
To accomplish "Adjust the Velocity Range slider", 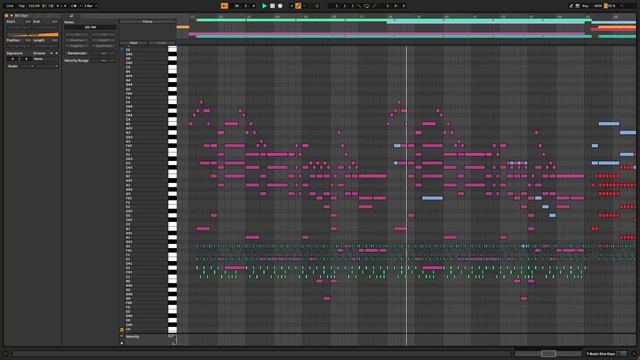I will coord(104,60).
